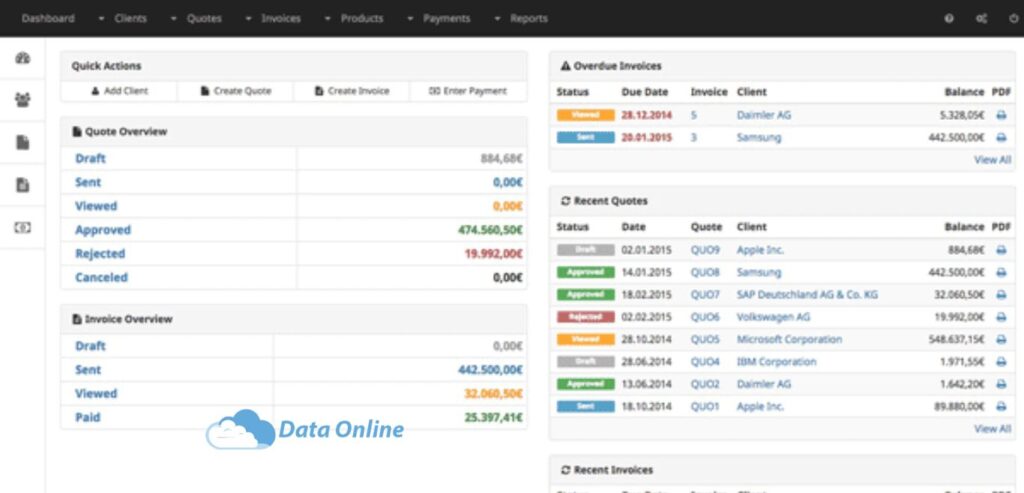Print PDF for Daimler AG overdue invoice

point(1001,115)
